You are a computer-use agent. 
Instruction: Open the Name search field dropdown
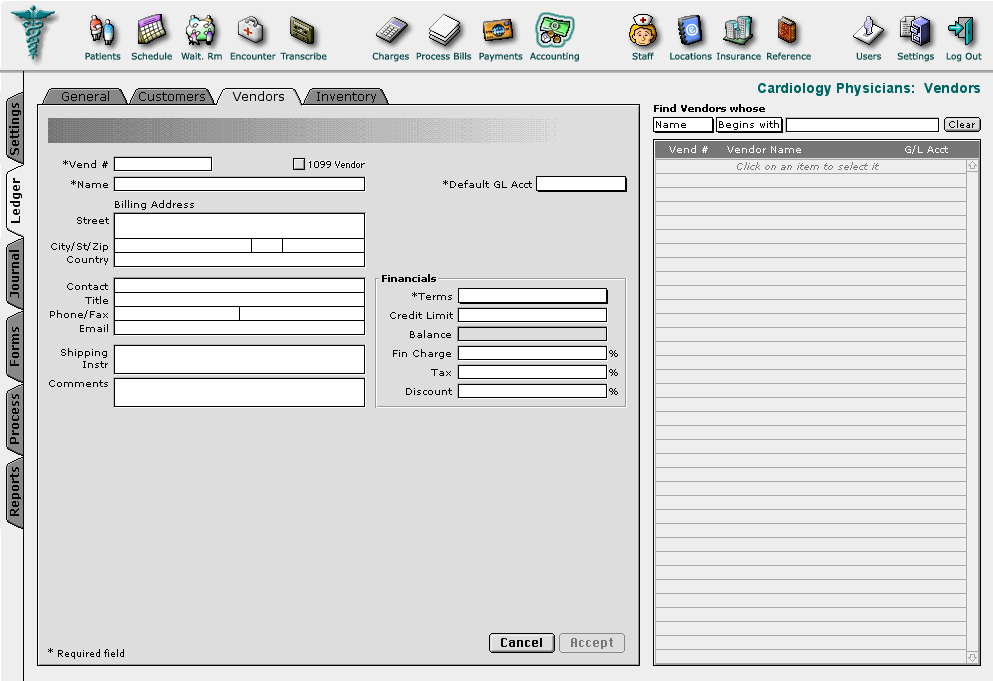click(683, 125)
